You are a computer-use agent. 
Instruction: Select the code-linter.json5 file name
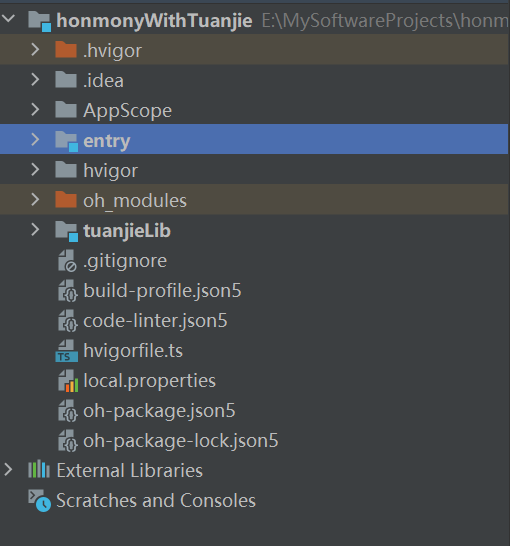tap(155, 321)
